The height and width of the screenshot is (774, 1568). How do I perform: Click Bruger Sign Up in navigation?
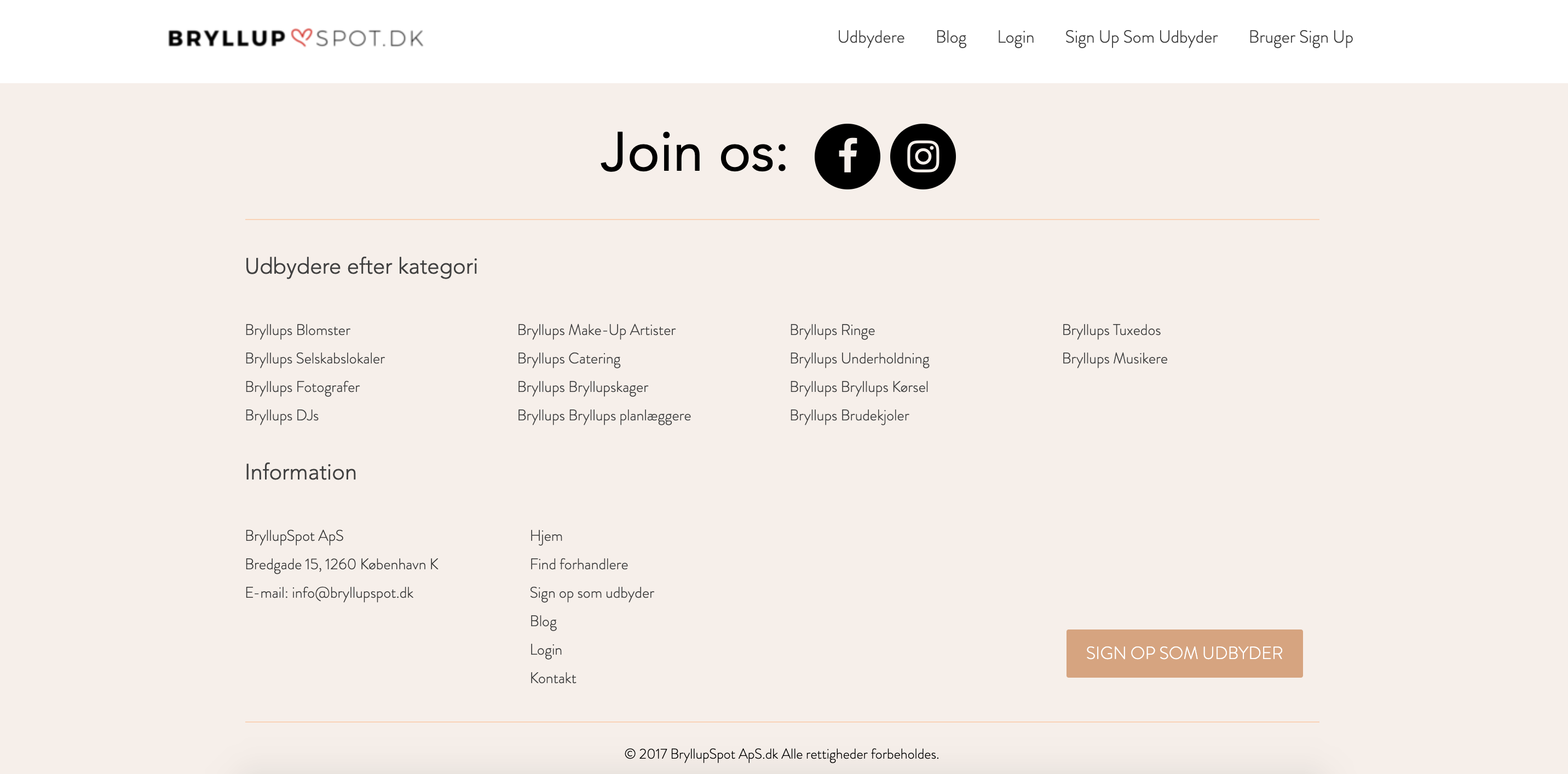1300,37
